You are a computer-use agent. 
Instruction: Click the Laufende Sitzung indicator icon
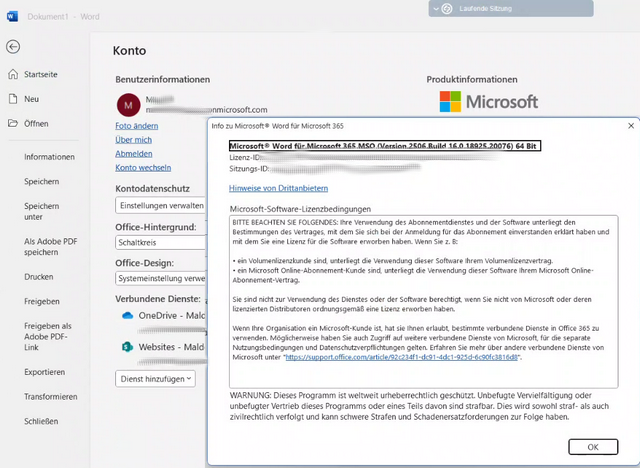point(447,9)
